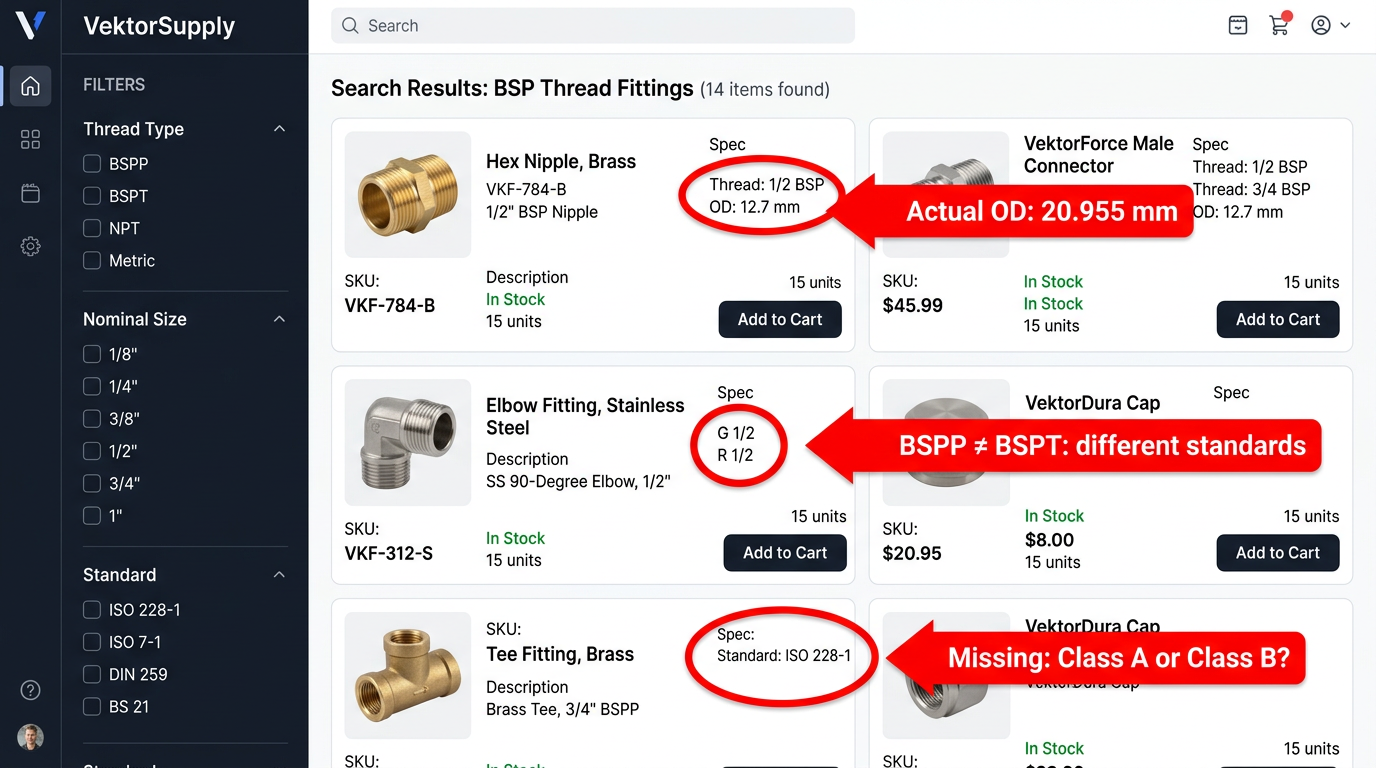The height and width of the screenshot is (768, 1376).
Task: Open the home icon in sidebar
Action: [30, 86]
